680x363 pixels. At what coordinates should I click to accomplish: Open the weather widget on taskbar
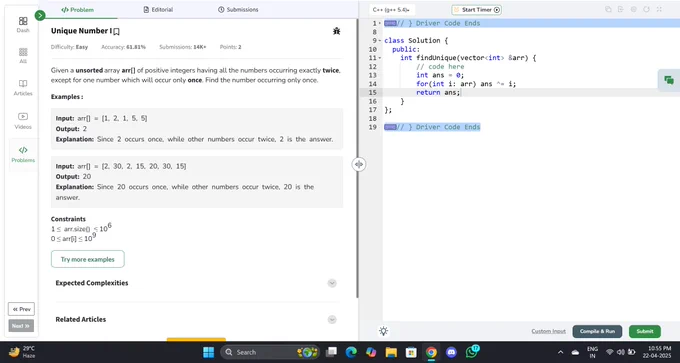pyautogui.click(x=23, y=352)
